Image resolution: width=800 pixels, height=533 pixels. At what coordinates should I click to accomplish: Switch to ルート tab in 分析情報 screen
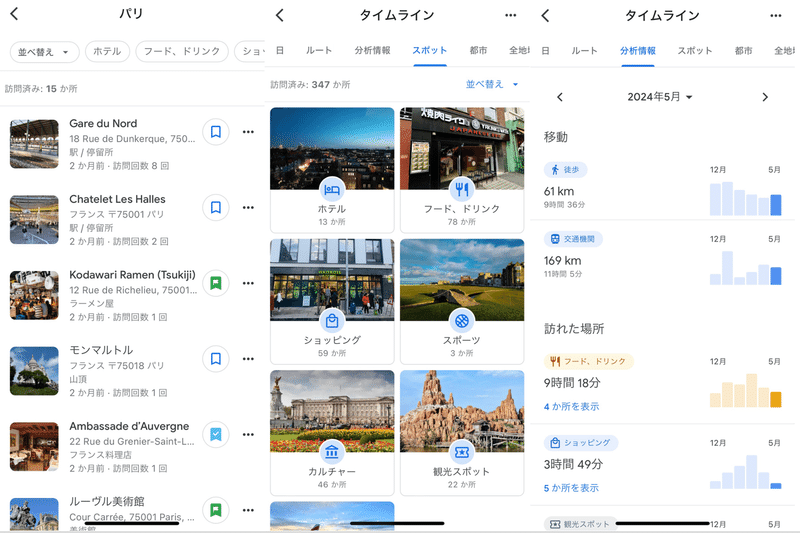pyautogui.click(x=584, y=50)
